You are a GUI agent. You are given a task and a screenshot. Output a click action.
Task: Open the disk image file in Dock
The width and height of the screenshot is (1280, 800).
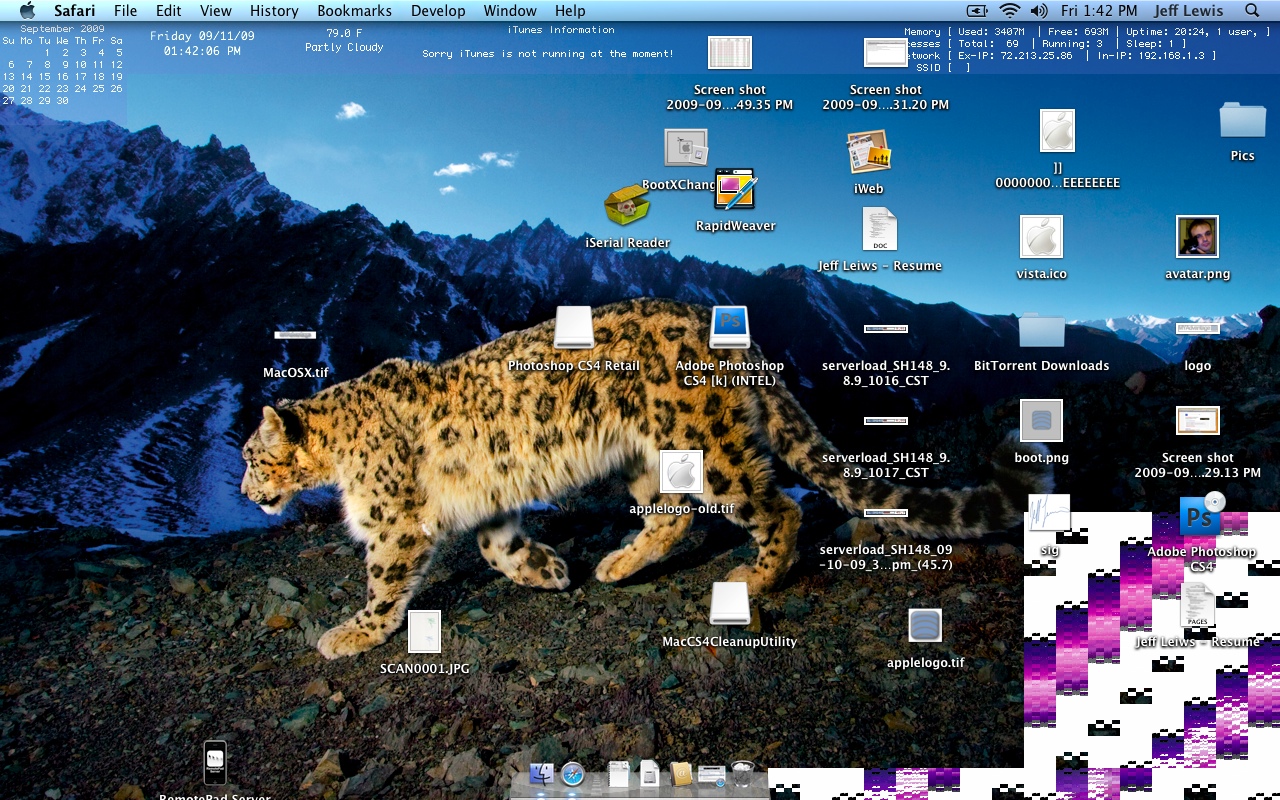[649, 773]
